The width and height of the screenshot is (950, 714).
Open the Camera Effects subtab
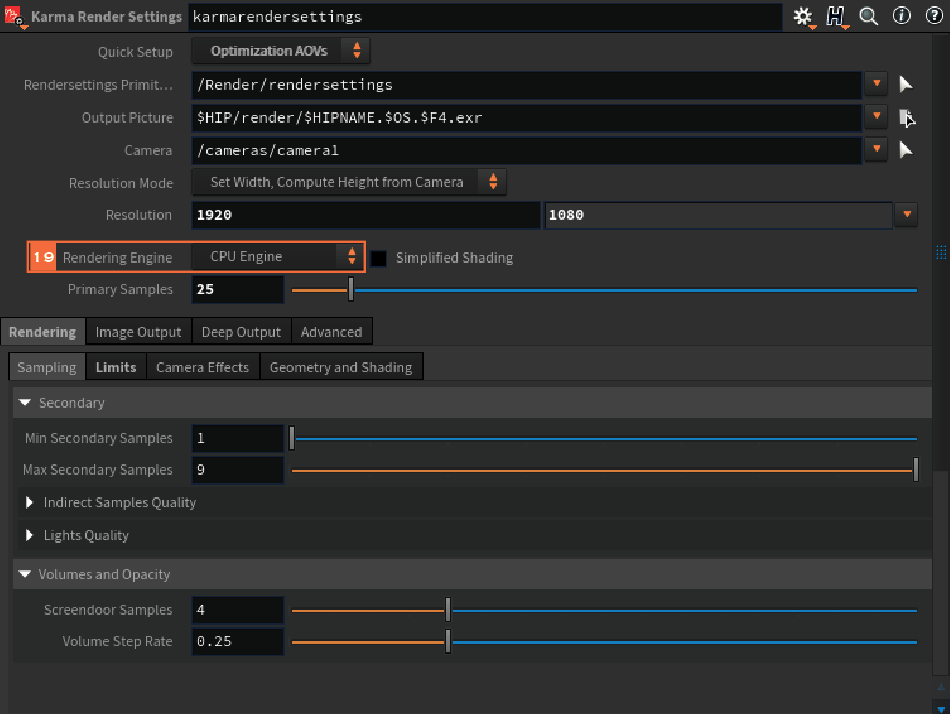202,367
